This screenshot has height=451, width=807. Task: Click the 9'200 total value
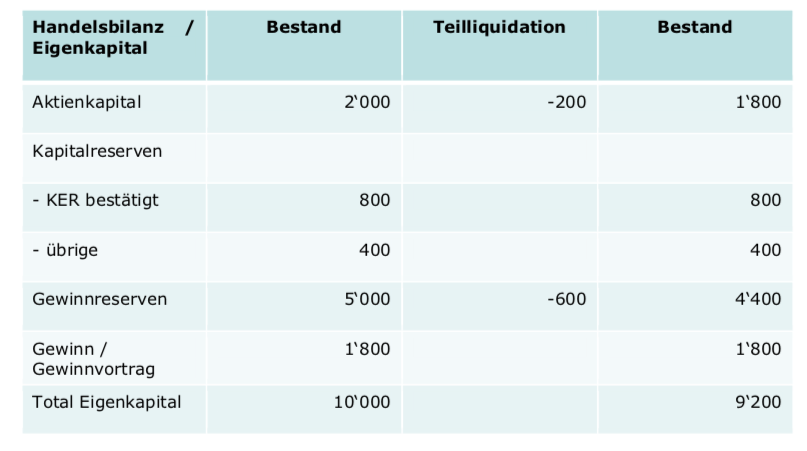pos(758,402)
